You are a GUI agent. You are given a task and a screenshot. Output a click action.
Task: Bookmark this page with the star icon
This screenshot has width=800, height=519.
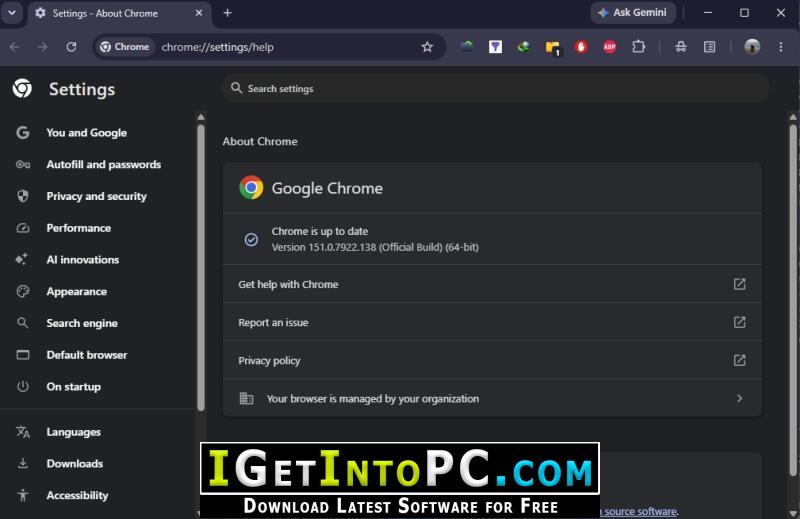point(427,47)
